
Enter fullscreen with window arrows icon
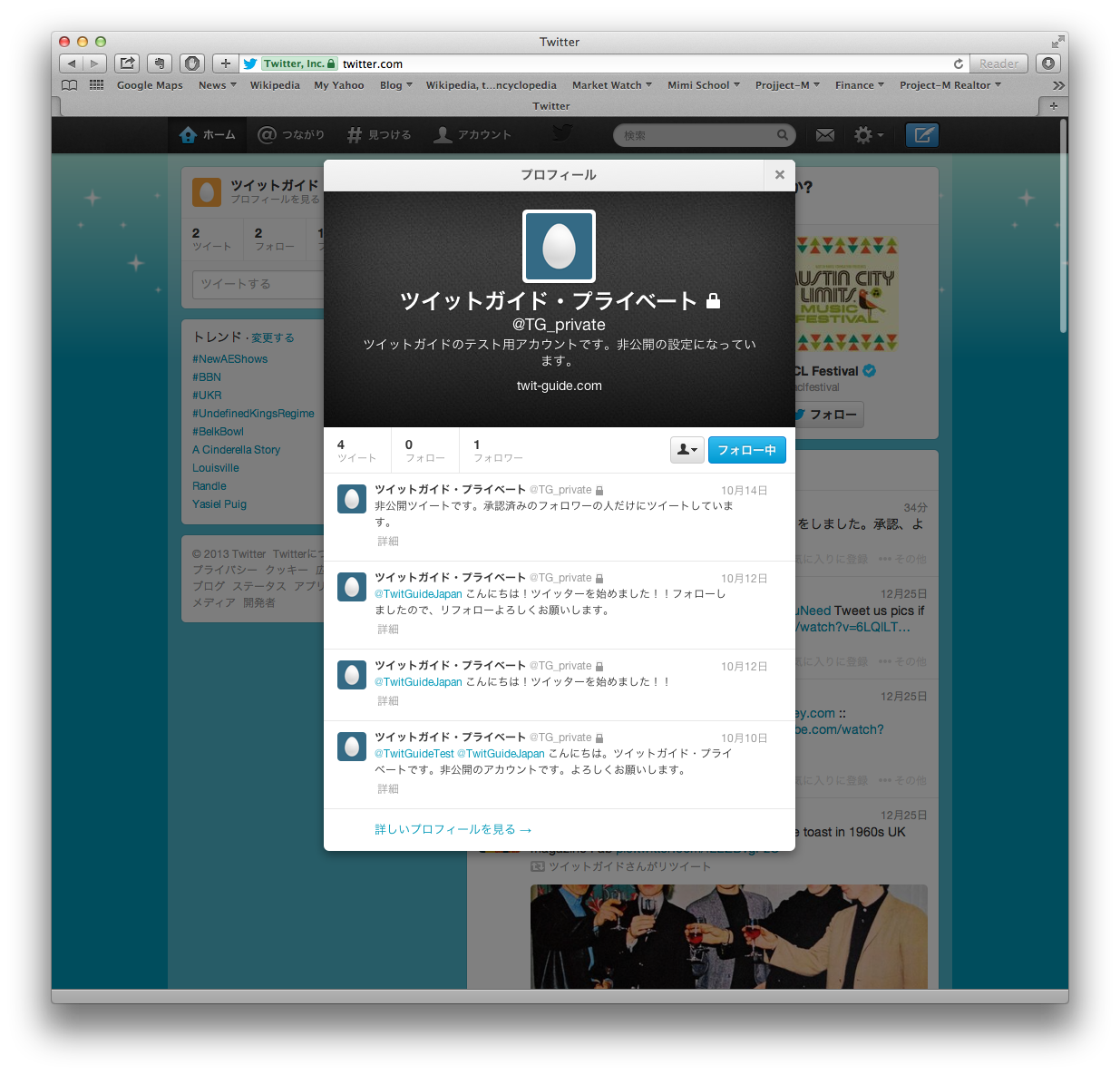[1057, 42]
